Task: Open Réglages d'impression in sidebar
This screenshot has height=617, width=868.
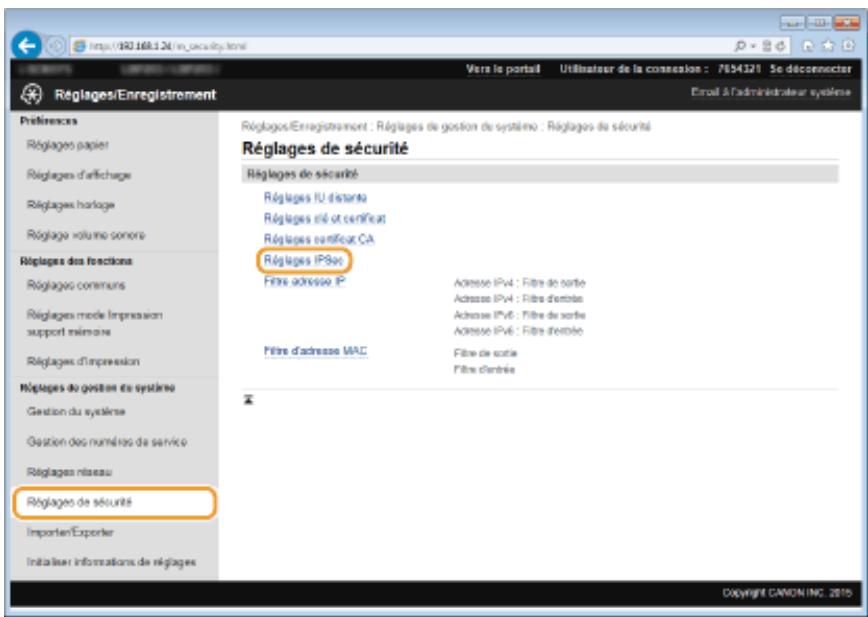Action: click(x=83, y=361)
